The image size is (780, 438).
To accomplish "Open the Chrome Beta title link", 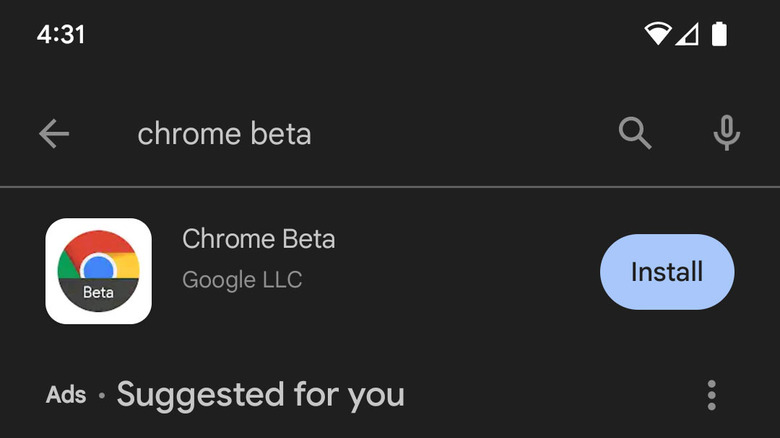I will click(258, 240).
